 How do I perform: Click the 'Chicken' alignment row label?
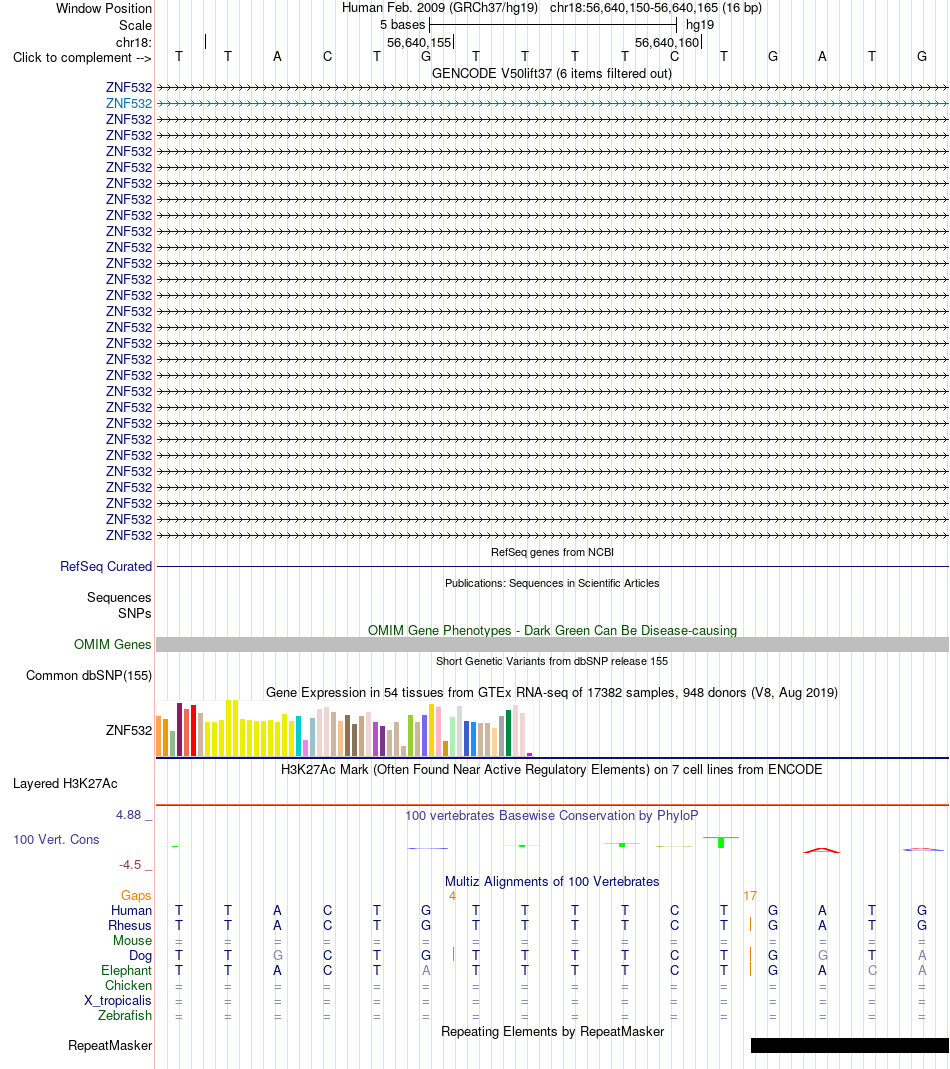click(128, 985)
